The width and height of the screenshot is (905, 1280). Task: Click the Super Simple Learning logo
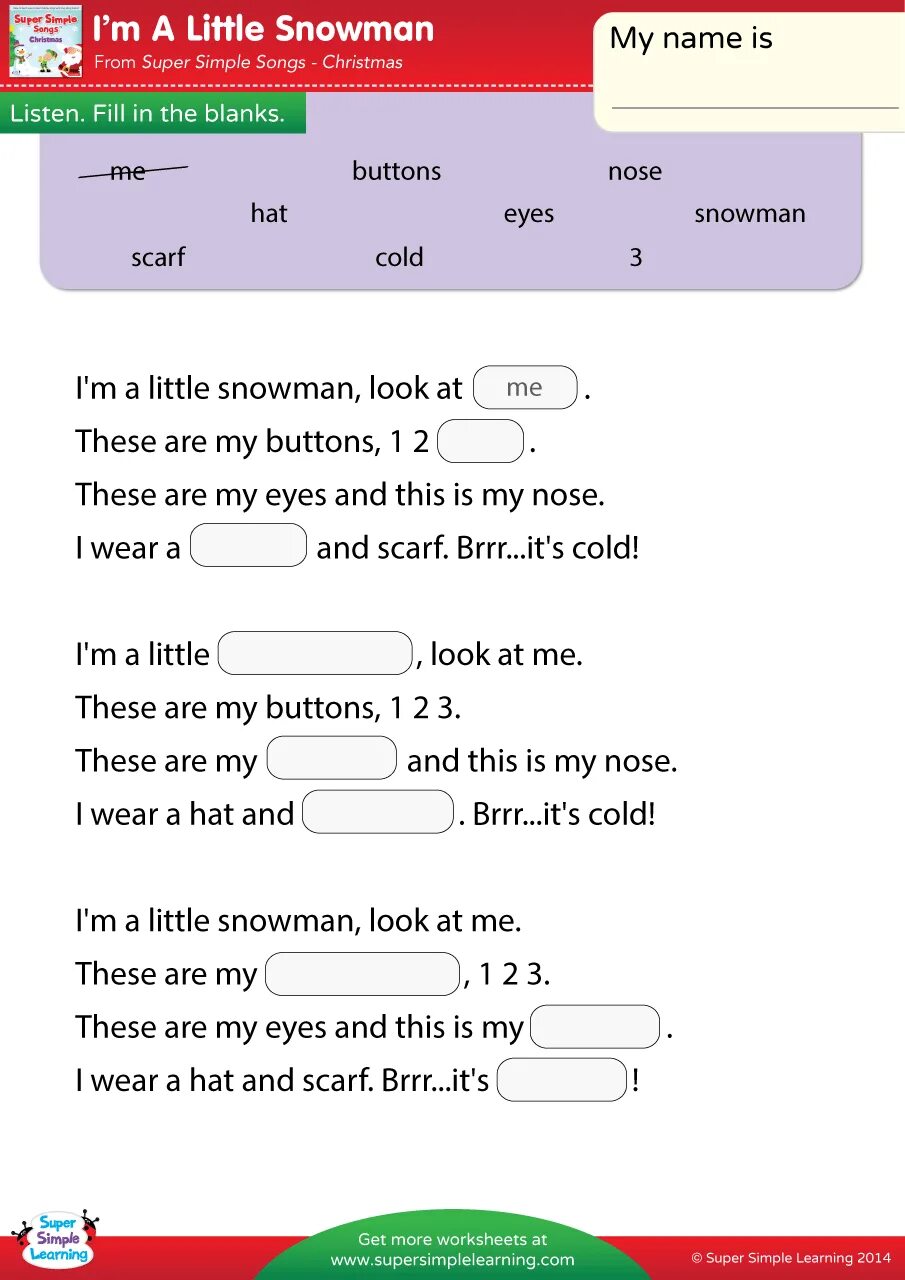click(x=56, y=1241)
